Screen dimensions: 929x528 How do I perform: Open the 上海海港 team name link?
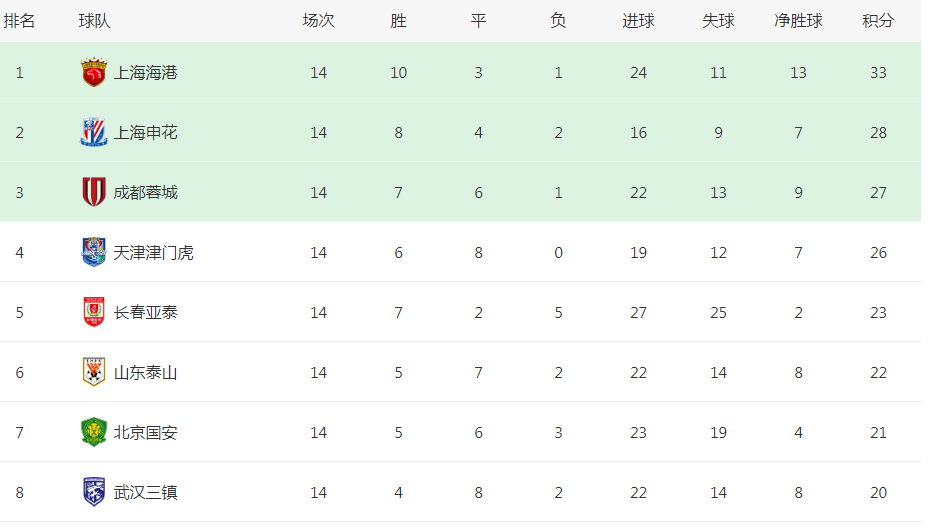point(145,72)
